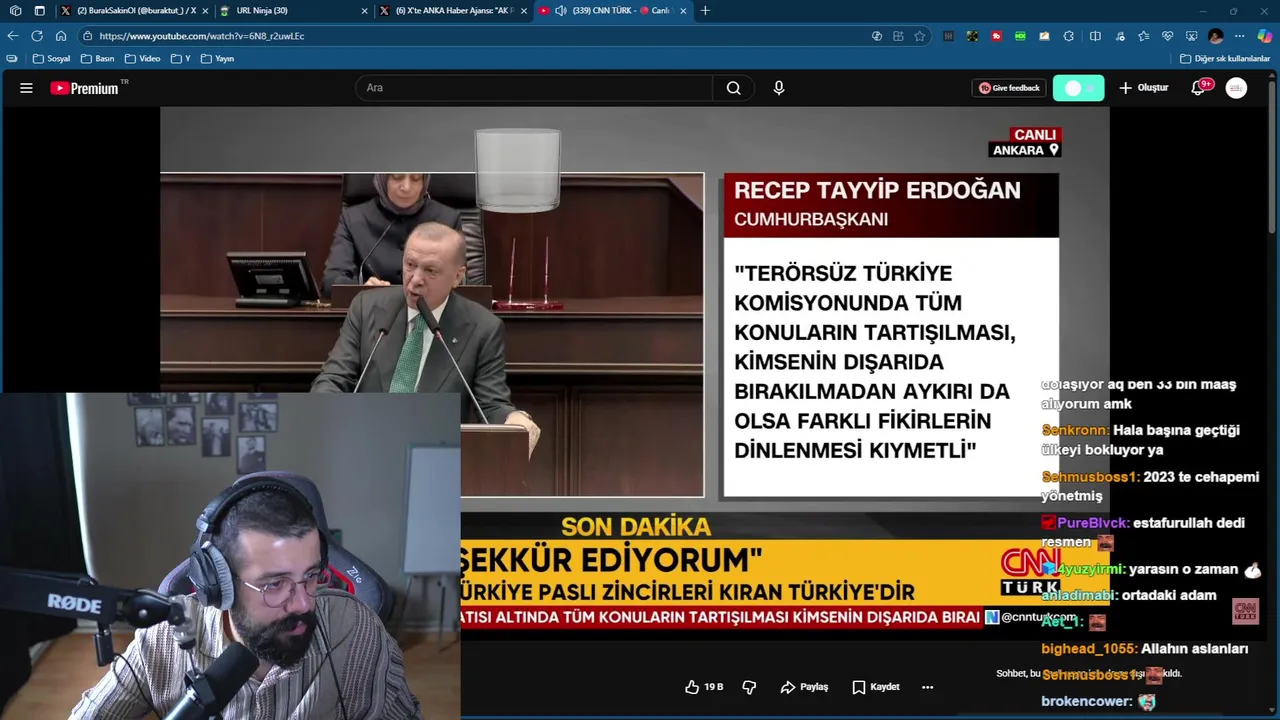Launch Copilot from the toolbar
The height and width of the screenshot is (720, 1280).
1264,36
